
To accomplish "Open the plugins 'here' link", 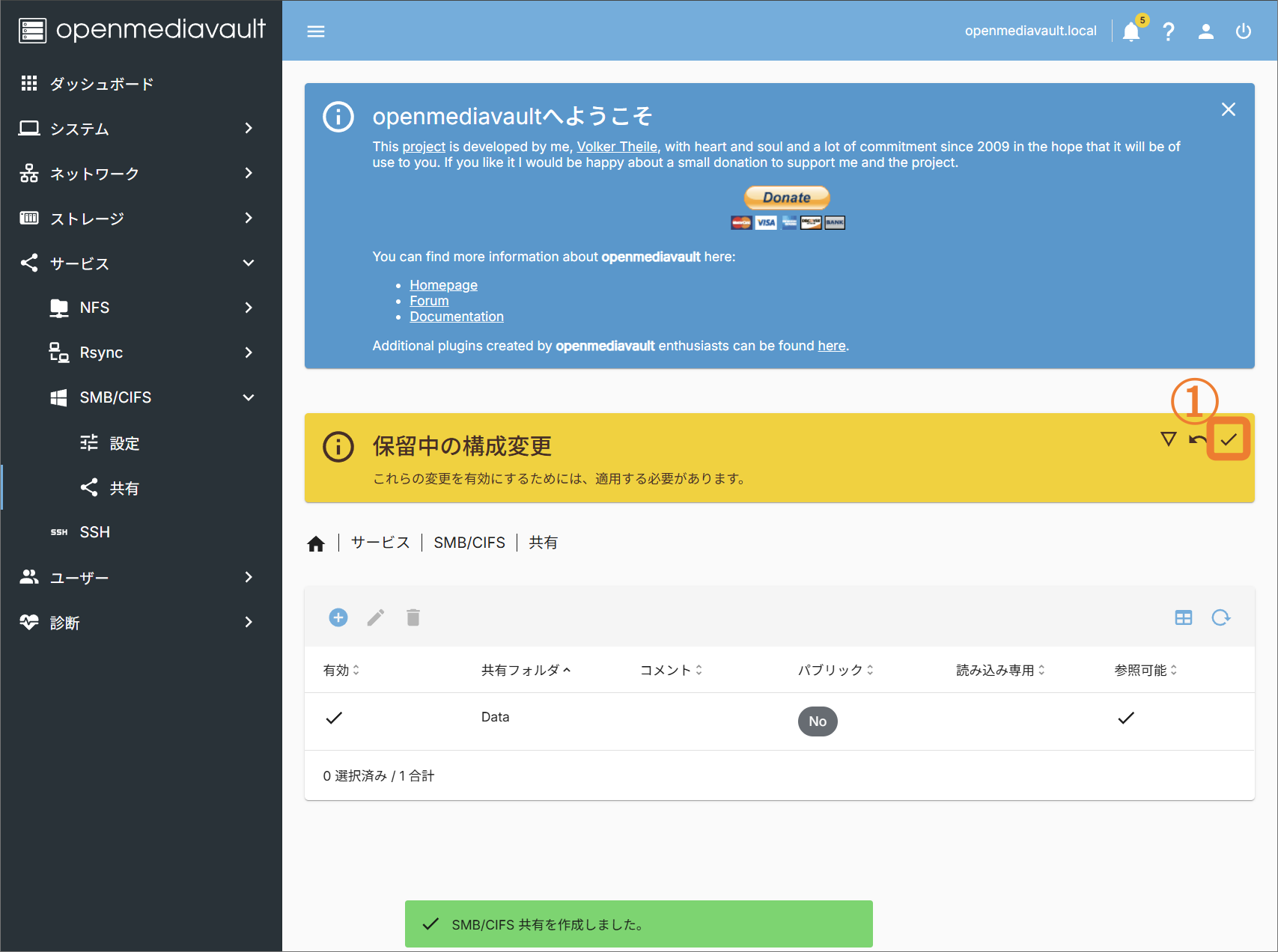I will tap(832, 346).
